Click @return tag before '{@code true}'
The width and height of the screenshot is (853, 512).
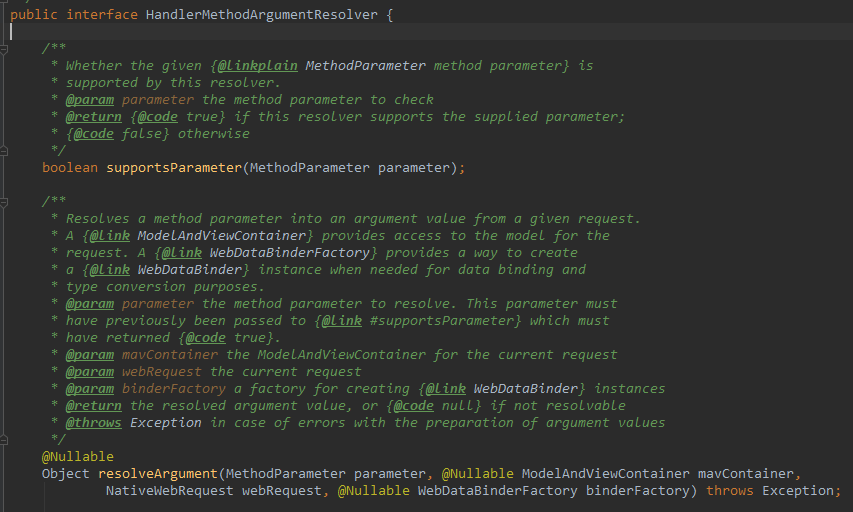click(94, 116)
